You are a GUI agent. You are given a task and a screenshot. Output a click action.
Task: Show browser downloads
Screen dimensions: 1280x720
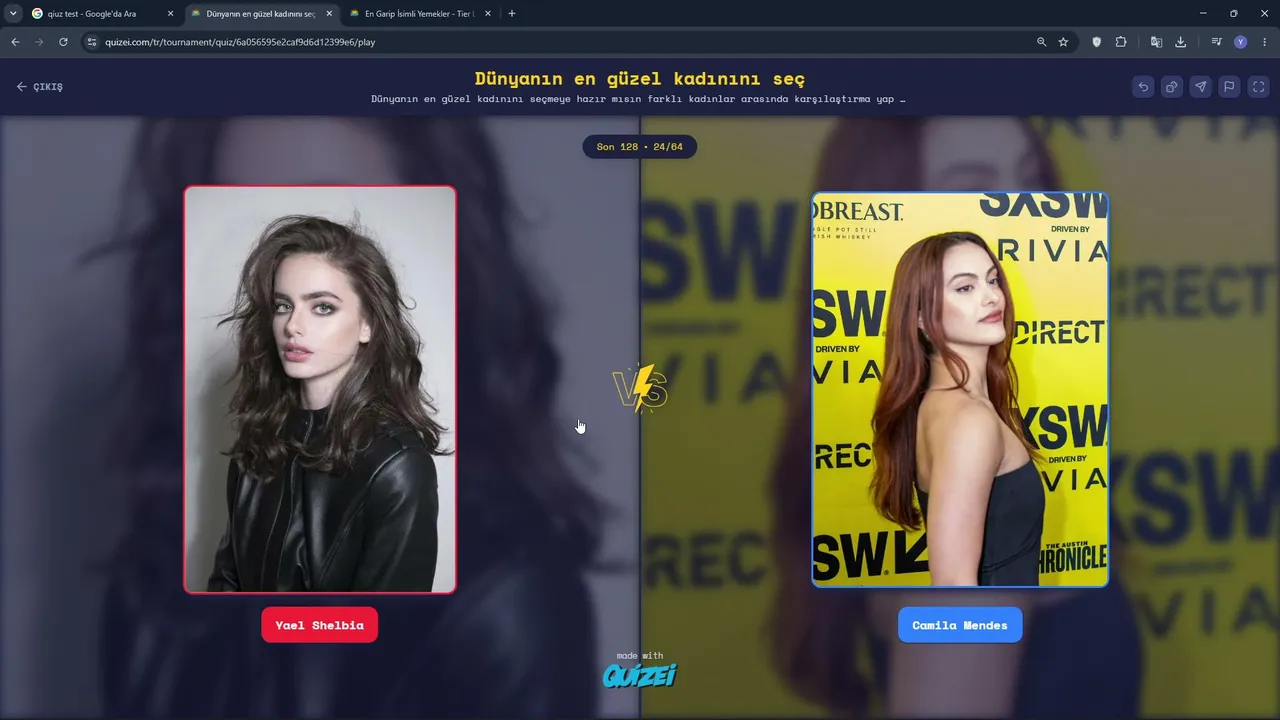pyautogui.click(x=1180, y=42)
